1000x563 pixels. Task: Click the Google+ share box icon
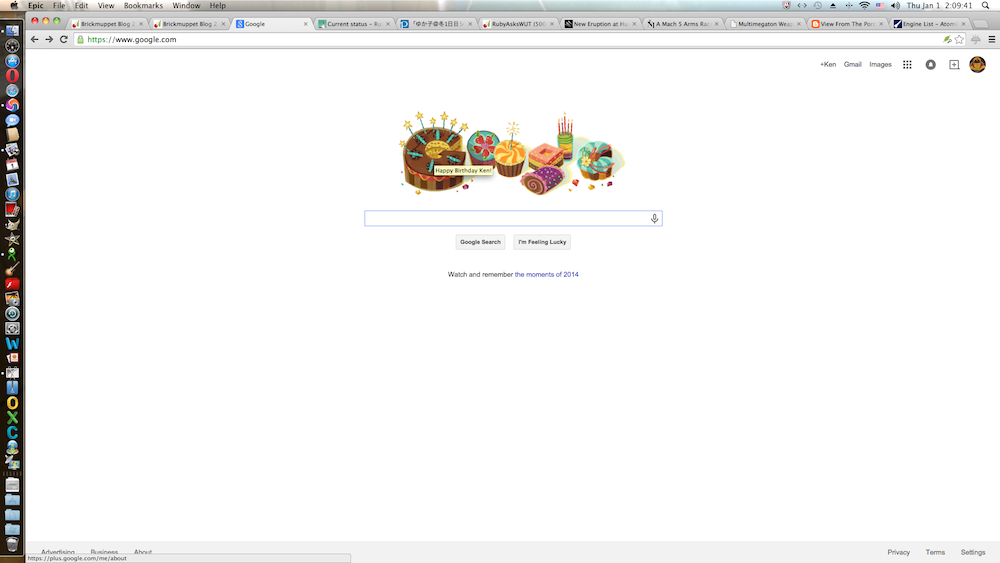pyautogui.click(x=954, y=64)
